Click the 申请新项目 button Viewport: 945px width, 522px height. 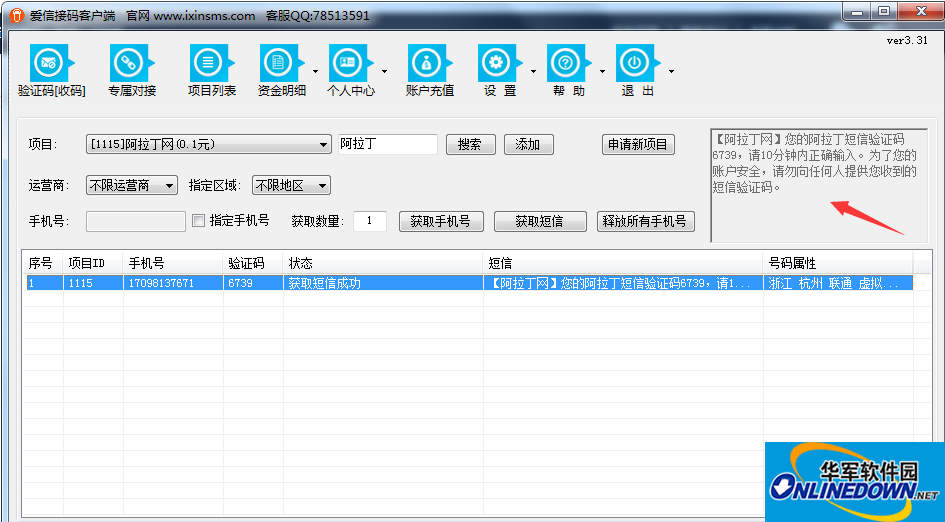(x=638, y=145)
